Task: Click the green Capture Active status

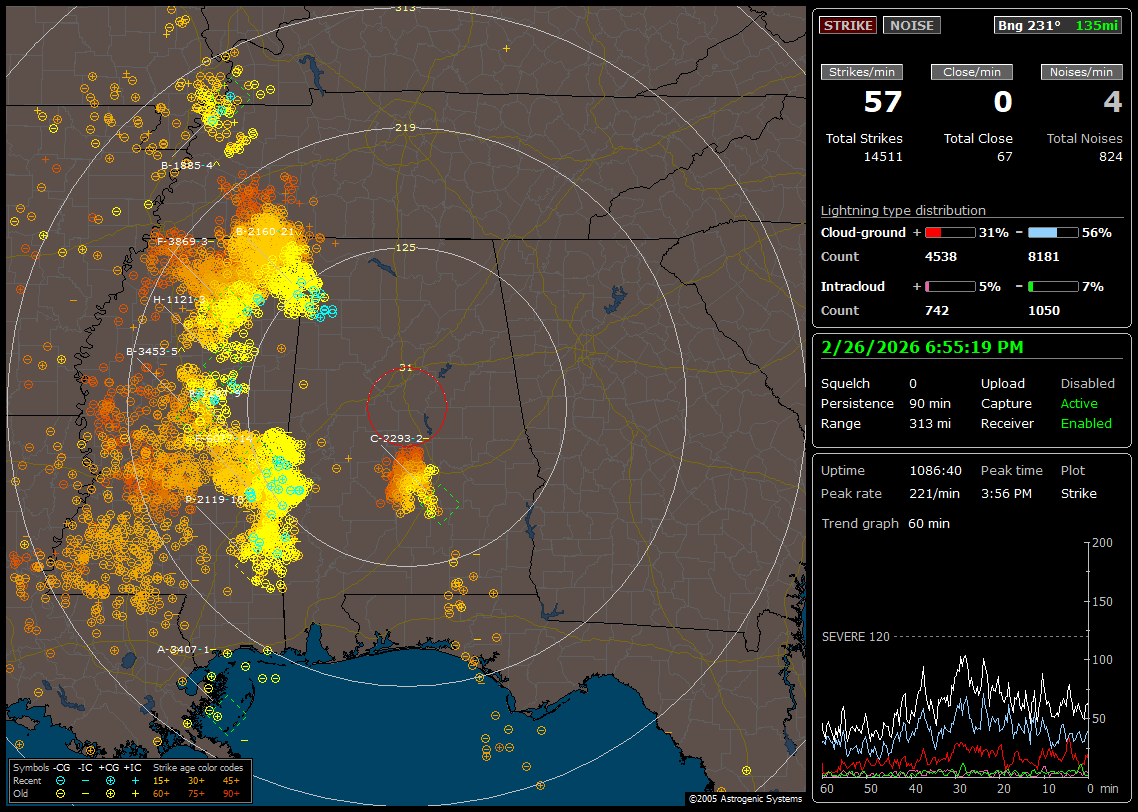Action: point(1079,404)
